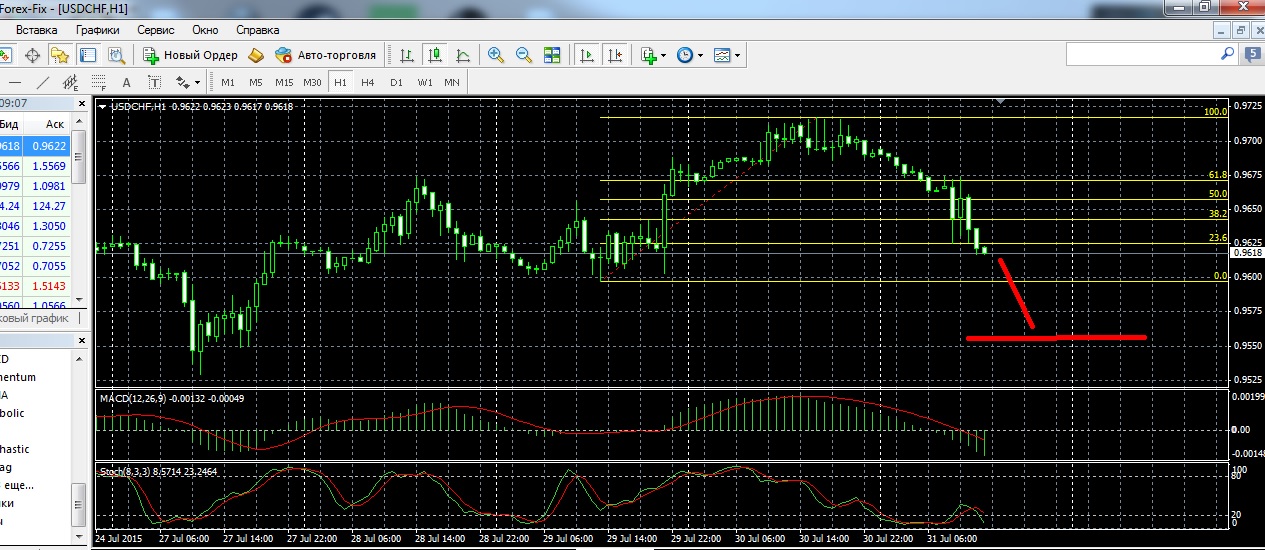This screenshot has height=550, width=1265.
Task: Toggle the chart shift button
Action: (x=614, y=55)
